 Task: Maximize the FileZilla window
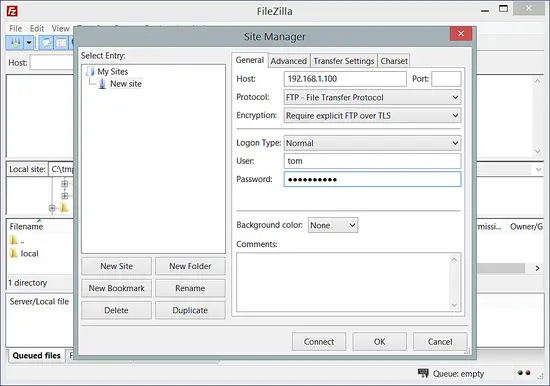(x=503, y=8)
